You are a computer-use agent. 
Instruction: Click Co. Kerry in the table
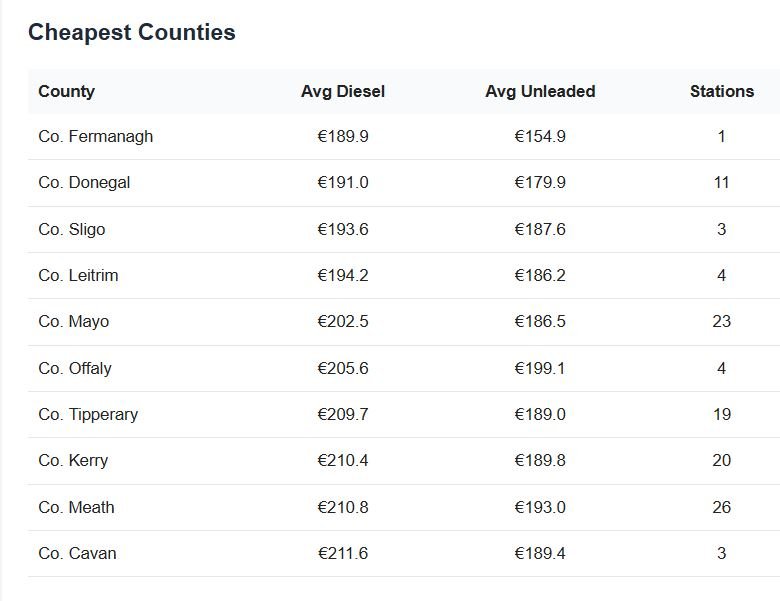point(73,460)
